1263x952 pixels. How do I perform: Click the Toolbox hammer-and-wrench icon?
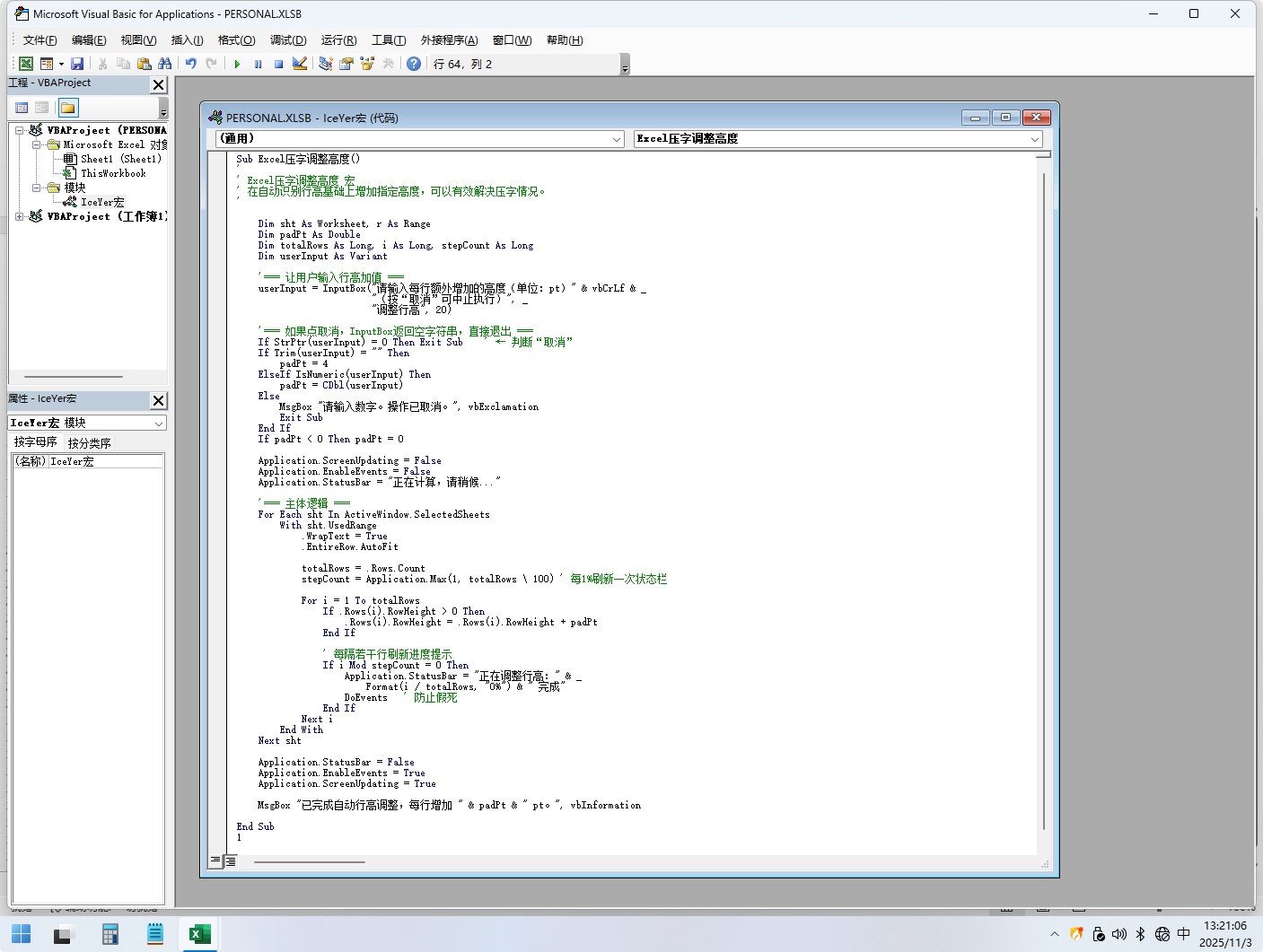(x=388, y=64)
